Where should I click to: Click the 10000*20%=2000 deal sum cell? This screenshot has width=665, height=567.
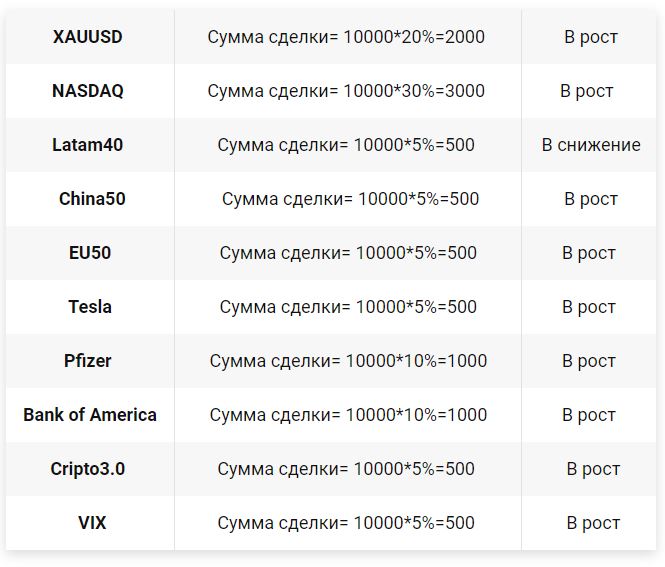346,37
